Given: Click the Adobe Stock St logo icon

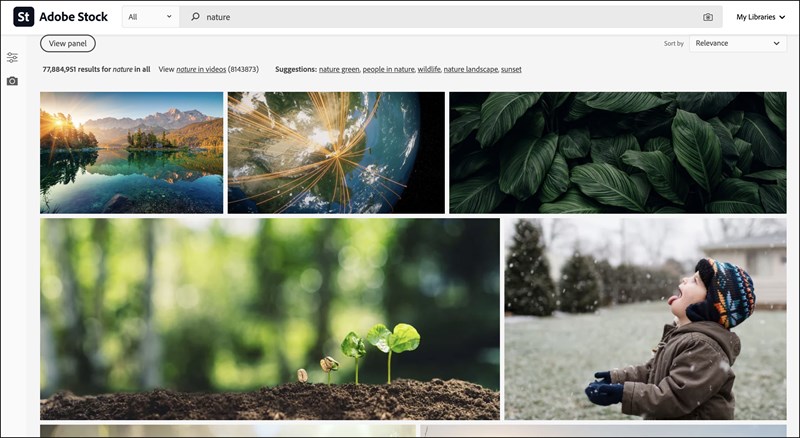Looking at the screenshot, I should pos(23,17).
